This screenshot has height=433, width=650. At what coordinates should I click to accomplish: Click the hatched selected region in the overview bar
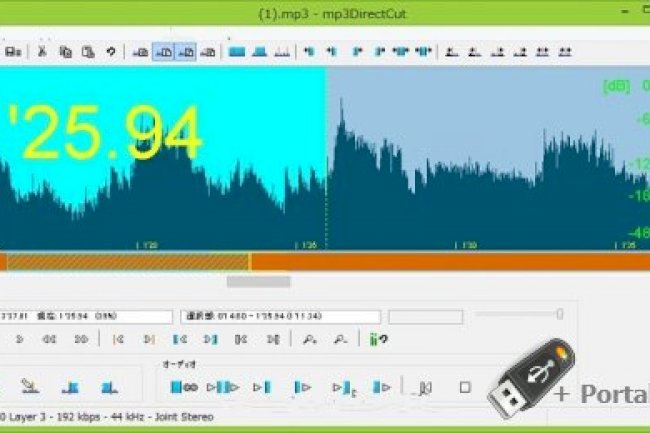pyautogui.click(x=127, y=262)
